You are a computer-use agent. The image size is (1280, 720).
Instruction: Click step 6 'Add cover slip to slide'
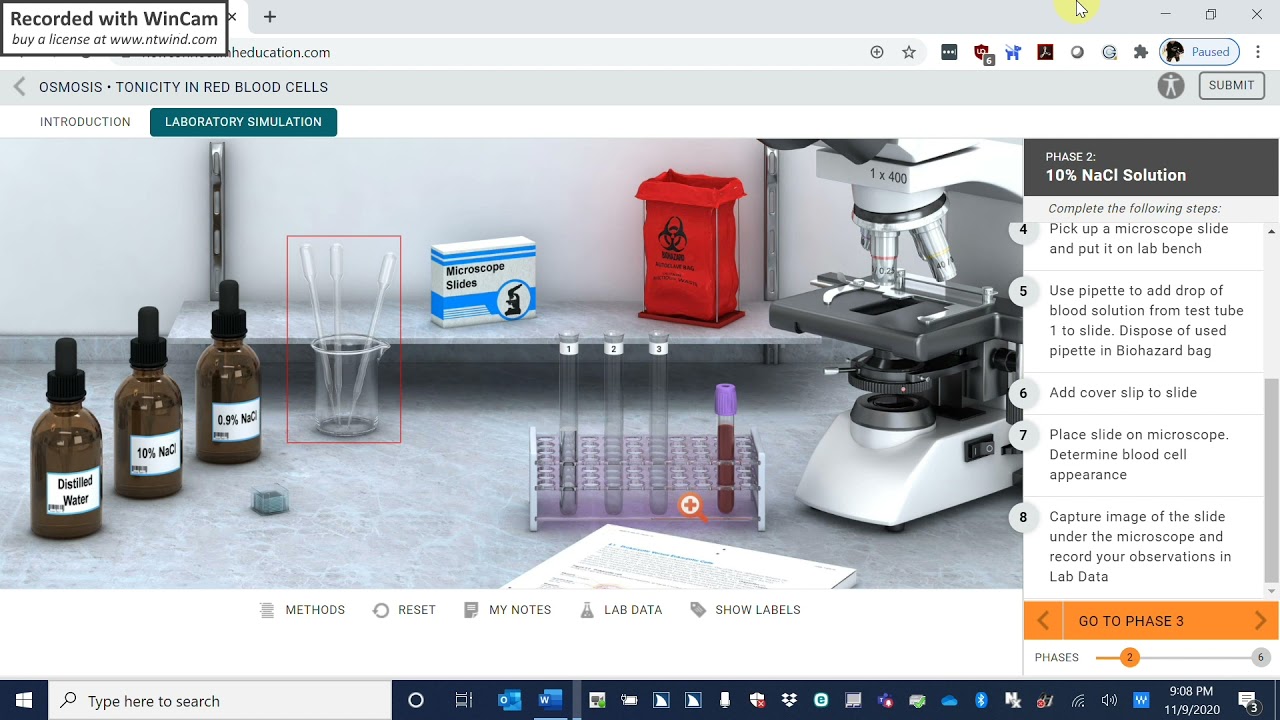[x=1123, y=393]
